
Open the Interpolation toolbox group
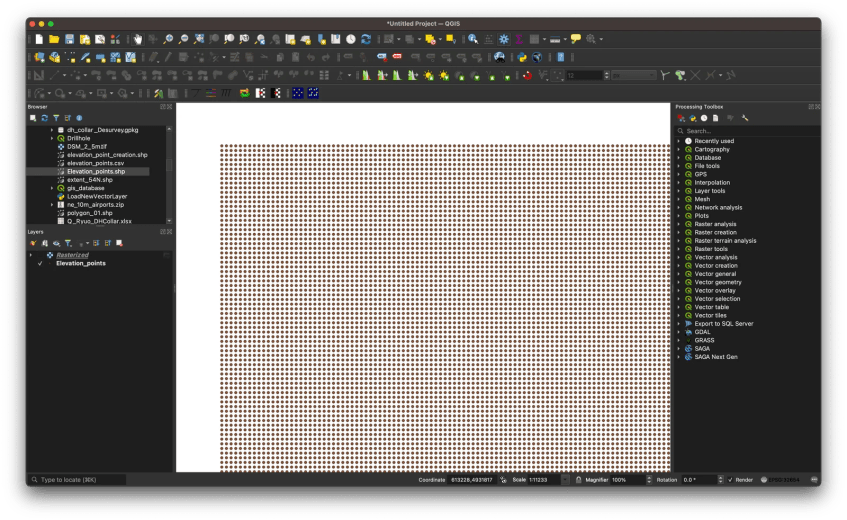click(x=712, y=183)
